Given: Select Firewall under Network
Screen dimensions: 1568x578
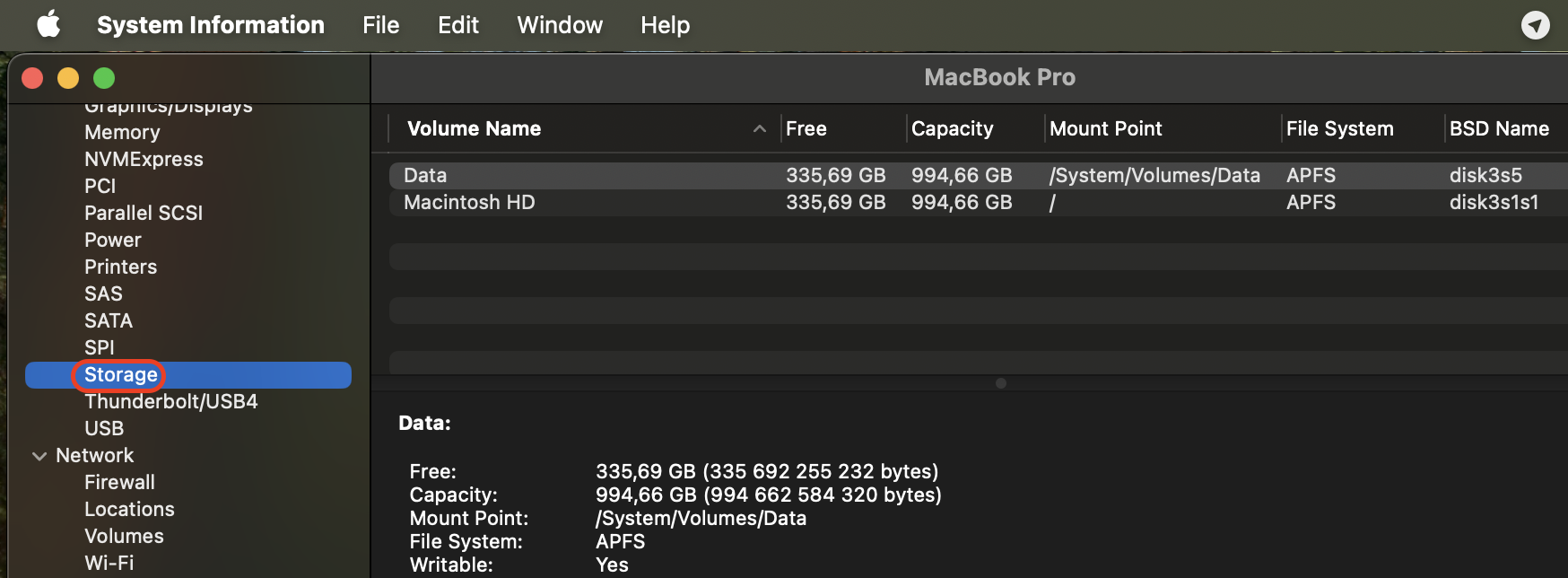Looking at the screenshot, I should [119, 482].
